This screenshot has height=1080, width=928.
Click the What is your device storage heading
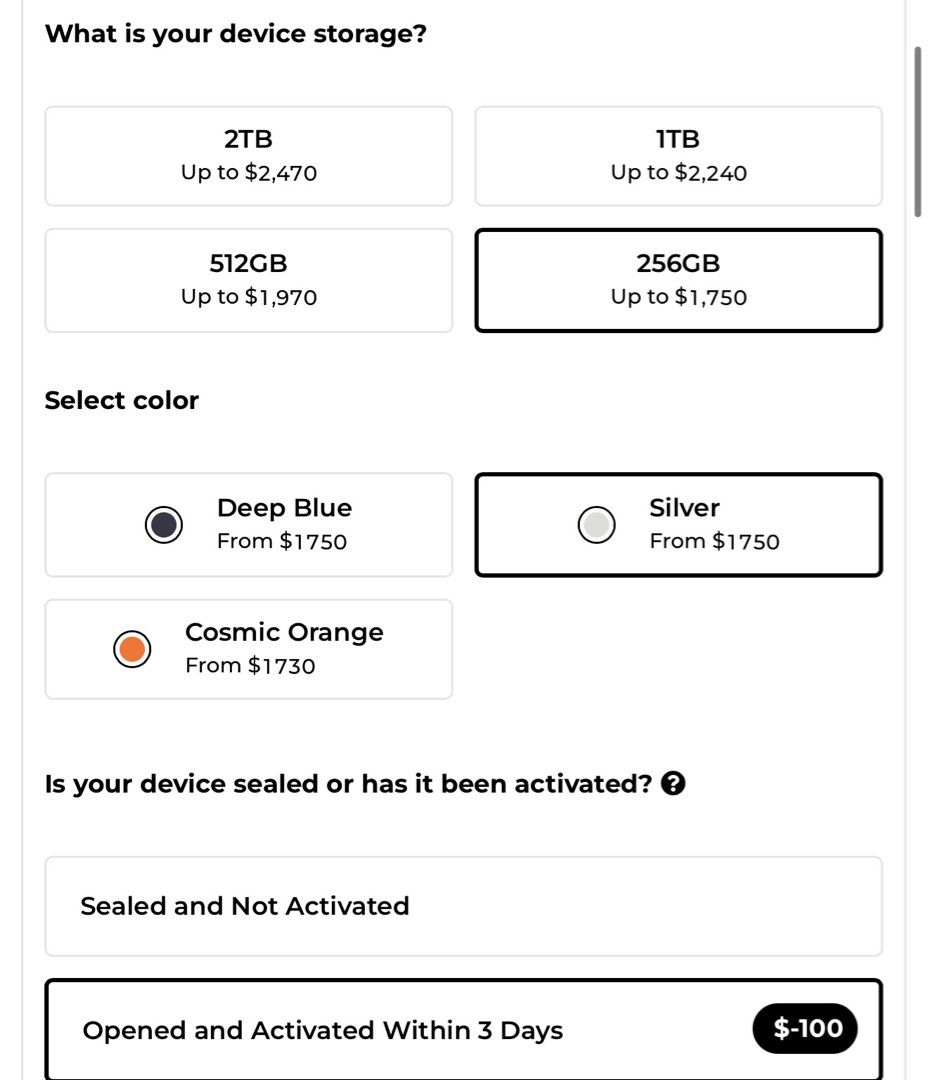237,33
